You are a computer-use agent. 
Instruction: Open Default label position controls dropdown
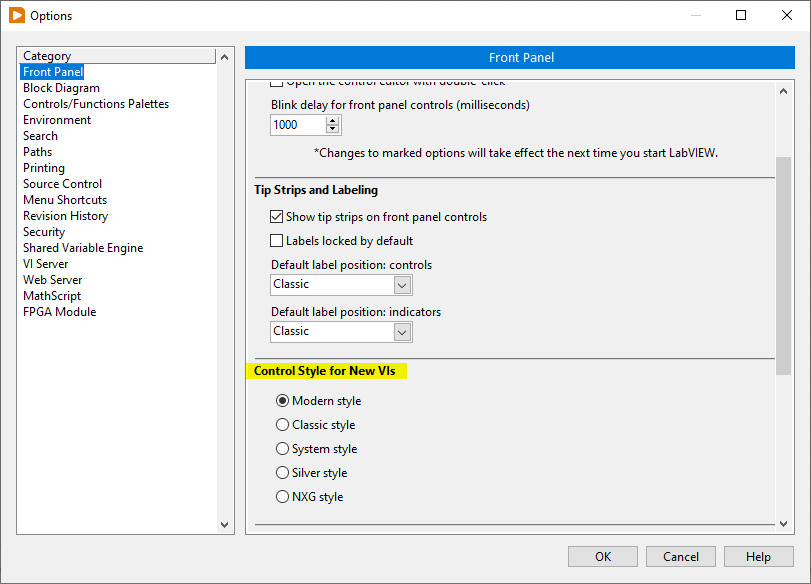point(401,285)
